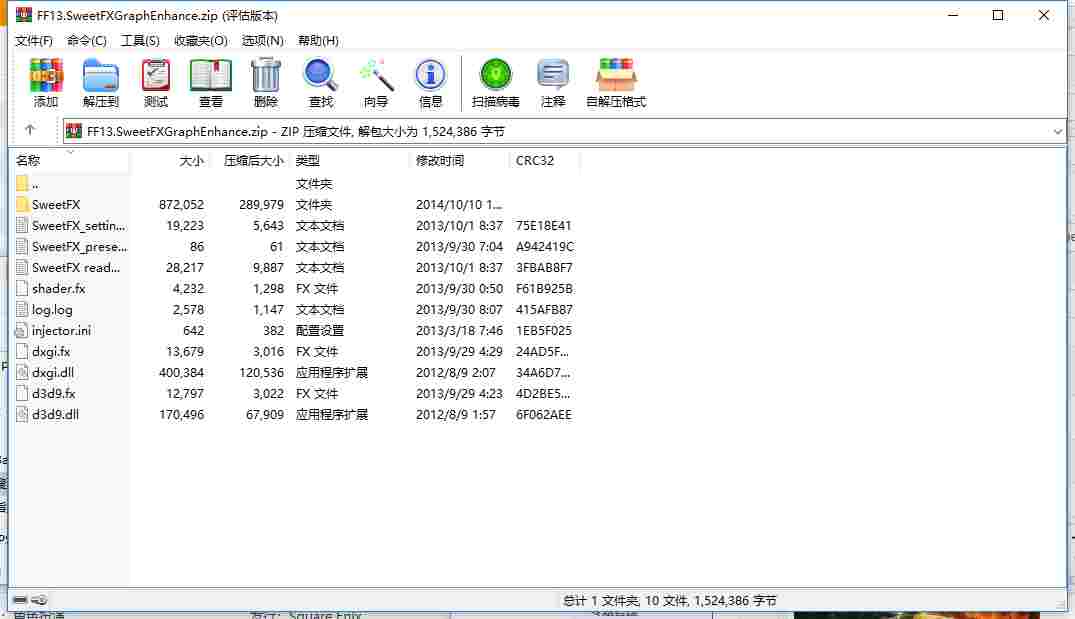Click the status bar drive icon

tap(20, 600)
